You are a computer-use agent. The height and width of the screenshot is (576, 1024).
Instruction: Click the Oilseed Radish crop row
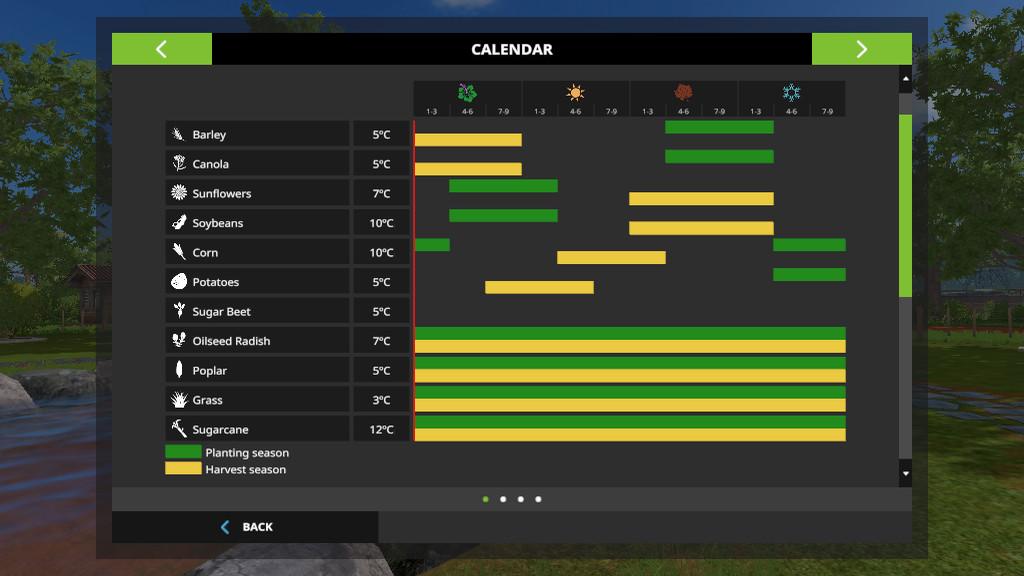click(x=257, y=341)
